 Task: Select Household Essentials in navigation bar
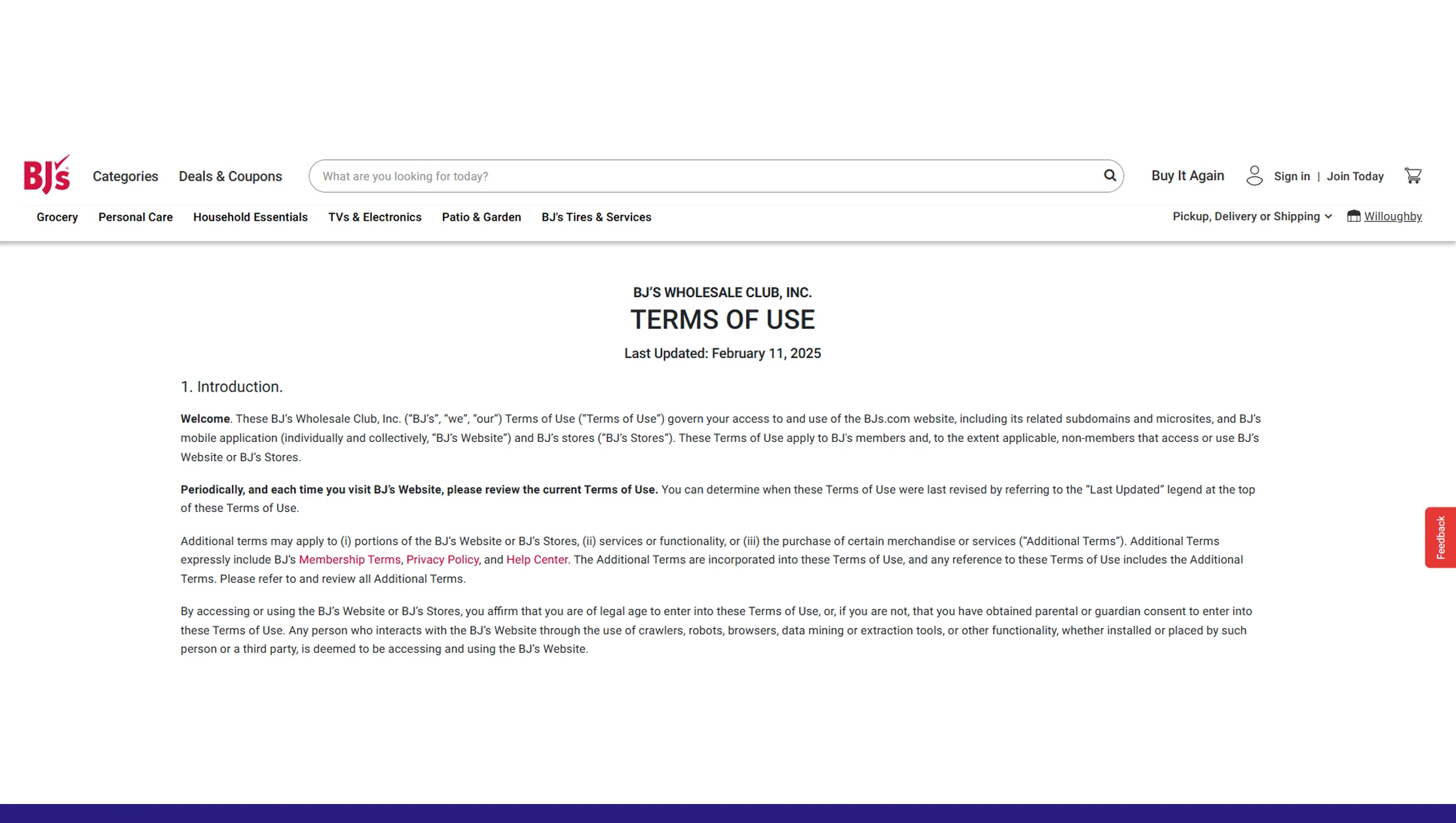(x=250, y=217)
